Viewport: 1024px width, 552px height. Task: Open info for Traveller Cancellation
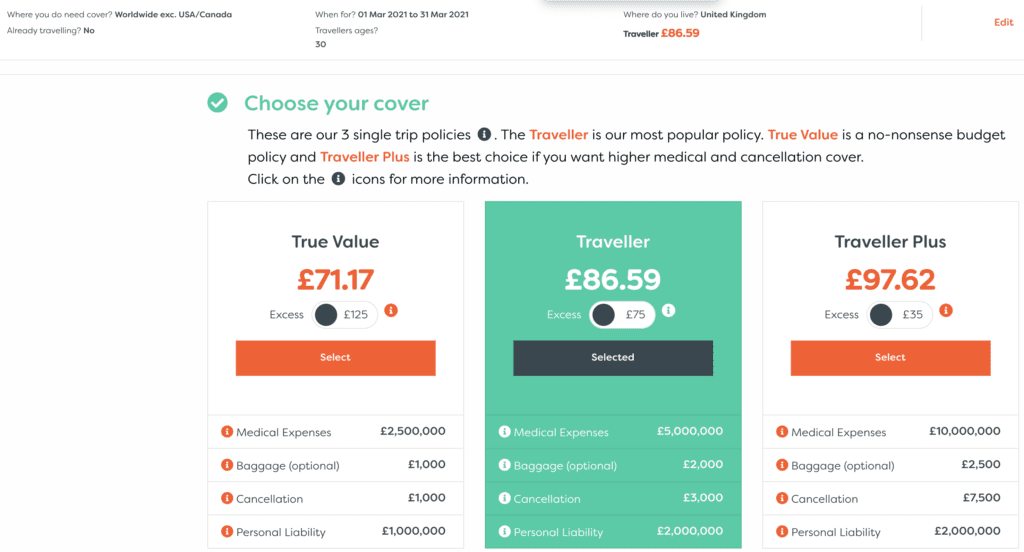504,498
